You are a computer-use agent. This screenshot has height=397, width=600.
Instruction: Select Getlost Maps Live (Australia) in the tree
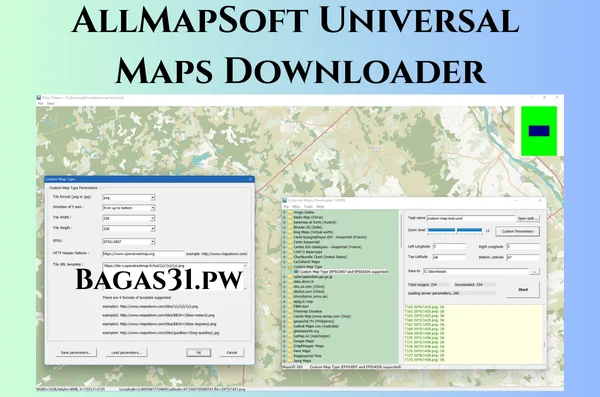[x=316, y=326]
